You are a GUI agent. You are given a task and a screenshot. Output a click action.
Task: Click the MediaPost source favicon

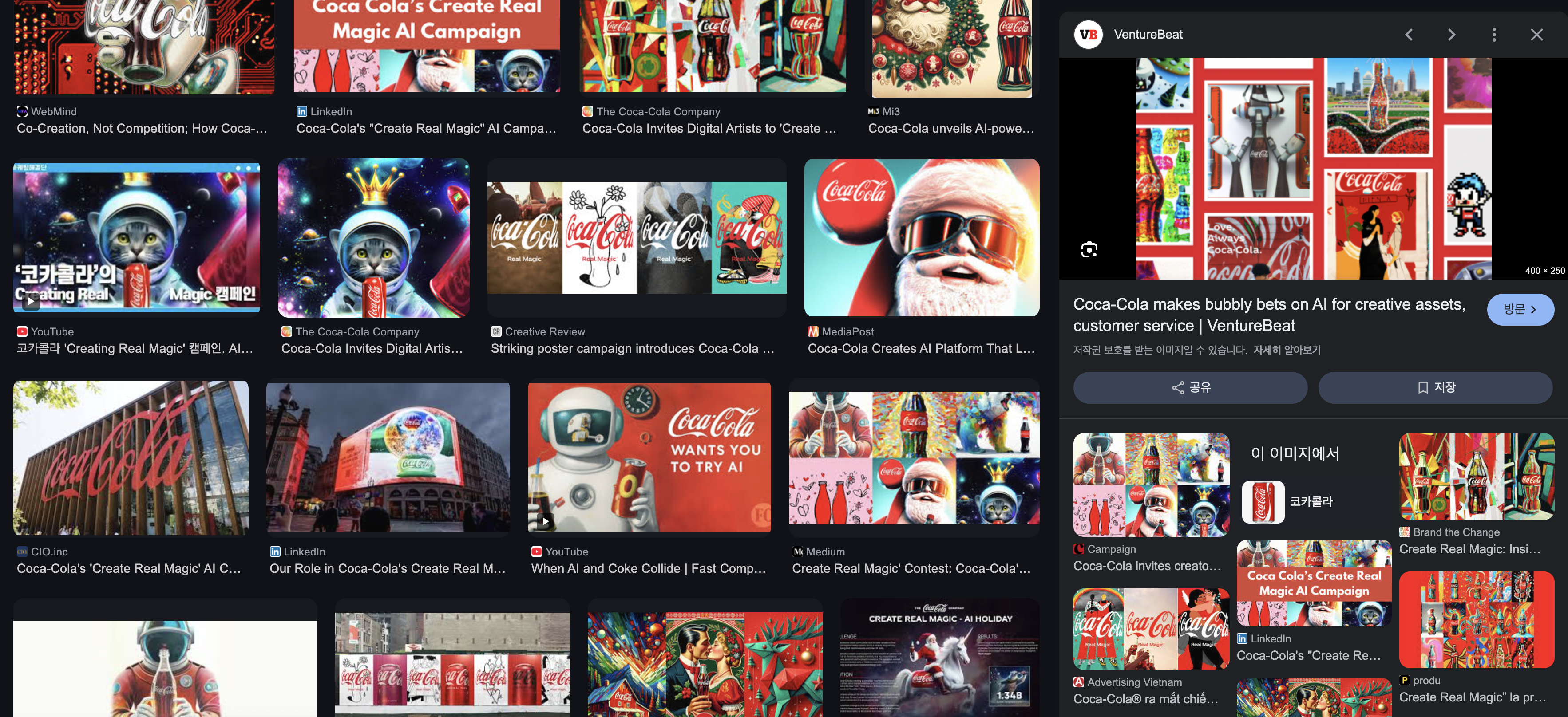813,331
